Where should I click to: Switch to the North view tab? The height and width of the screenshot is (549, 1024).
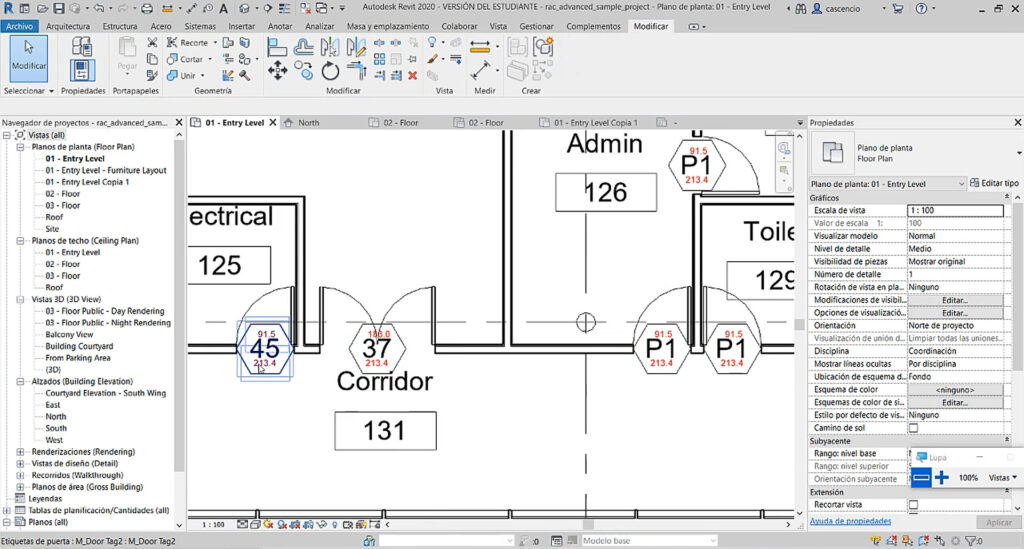coord(308,123)
